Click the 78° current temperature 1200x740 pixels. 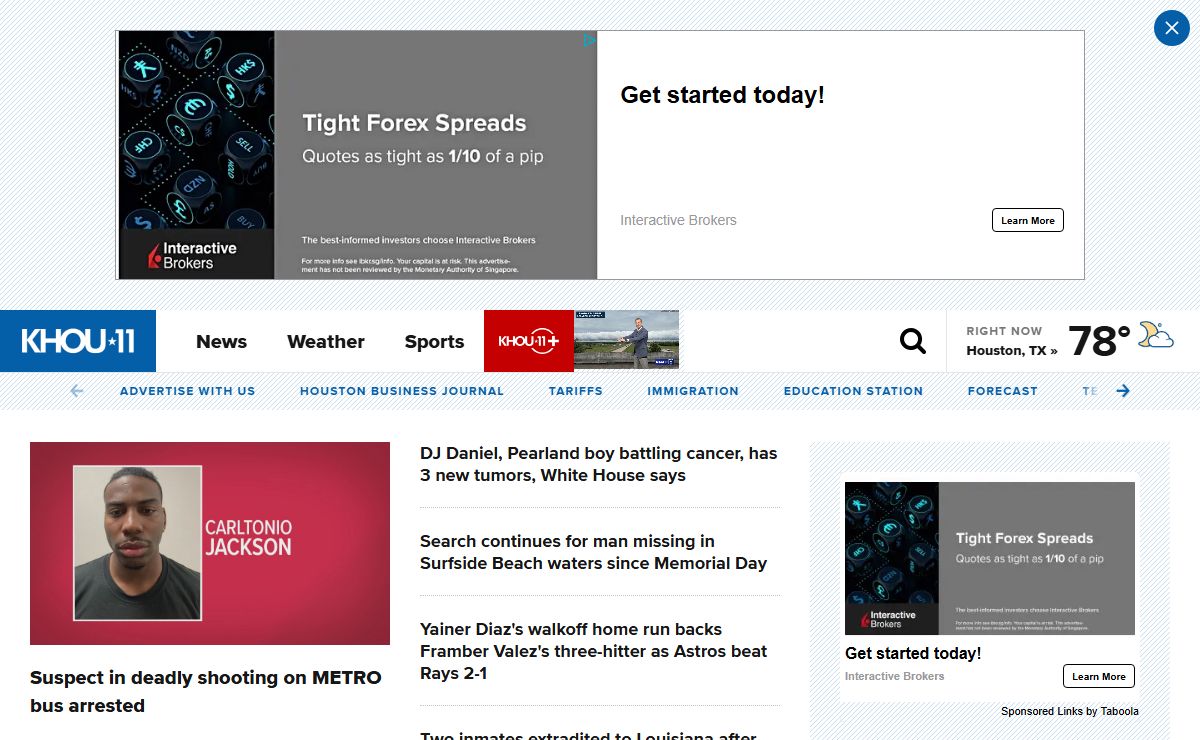[x=1099, y=341]
